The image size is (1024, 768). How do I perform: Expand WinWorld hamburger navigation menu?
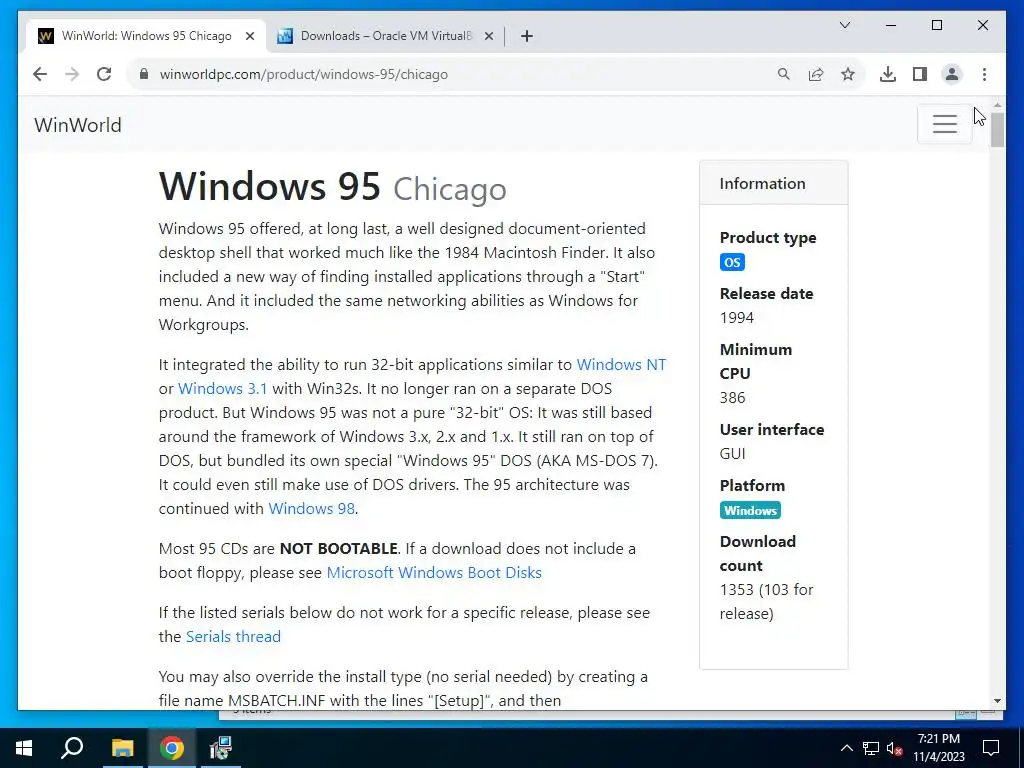coord(944,124)
